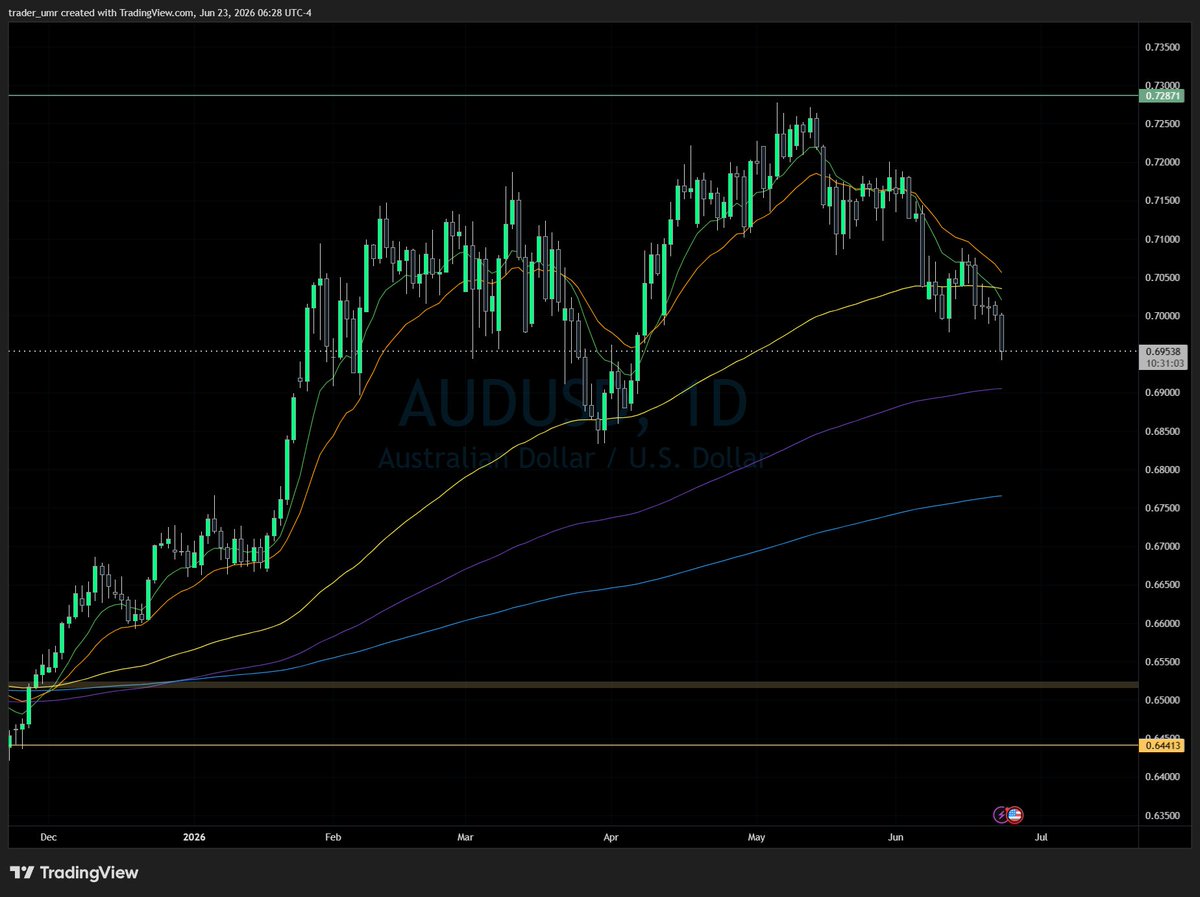
Task: Click the 0.72500 price axis label
Action: click(1162, 124)
